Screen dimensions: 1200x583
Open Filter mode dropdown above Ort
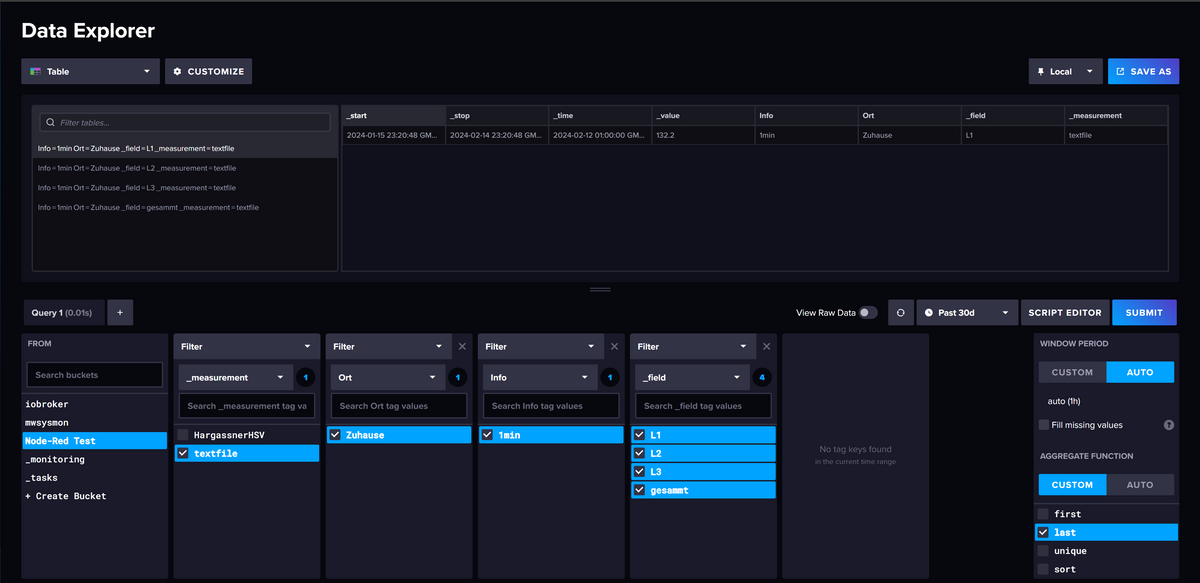[387, 346]
